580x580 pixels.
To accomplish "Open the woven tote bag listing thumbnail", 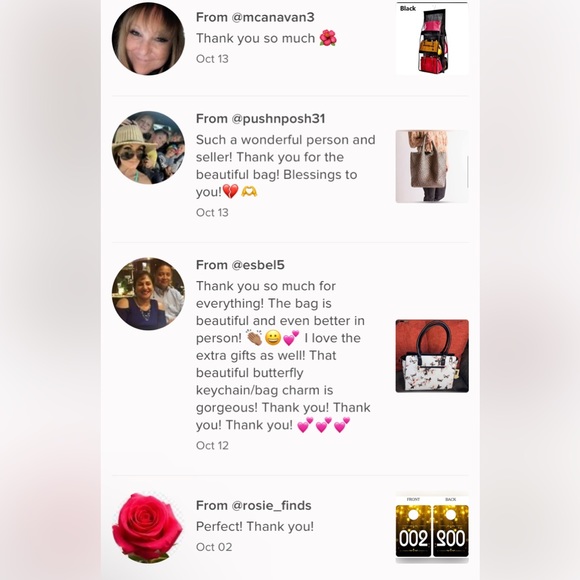I will tap(432, 166).
